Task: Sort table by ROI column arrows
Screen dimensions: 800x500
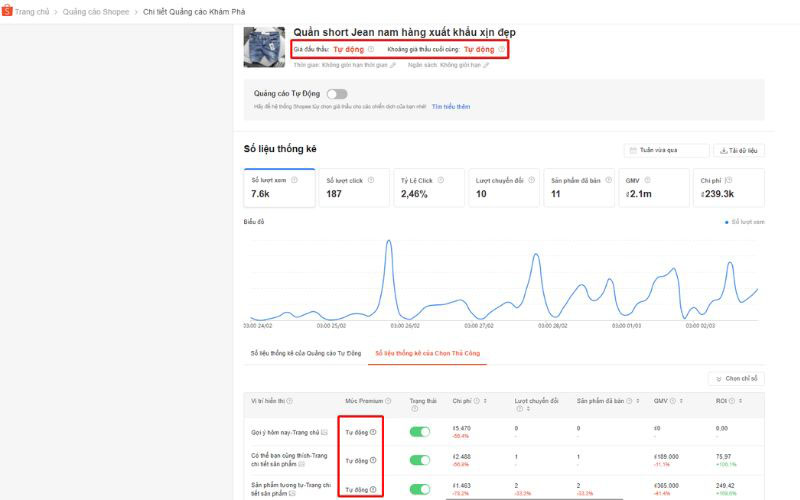Action: pos(740,401)
